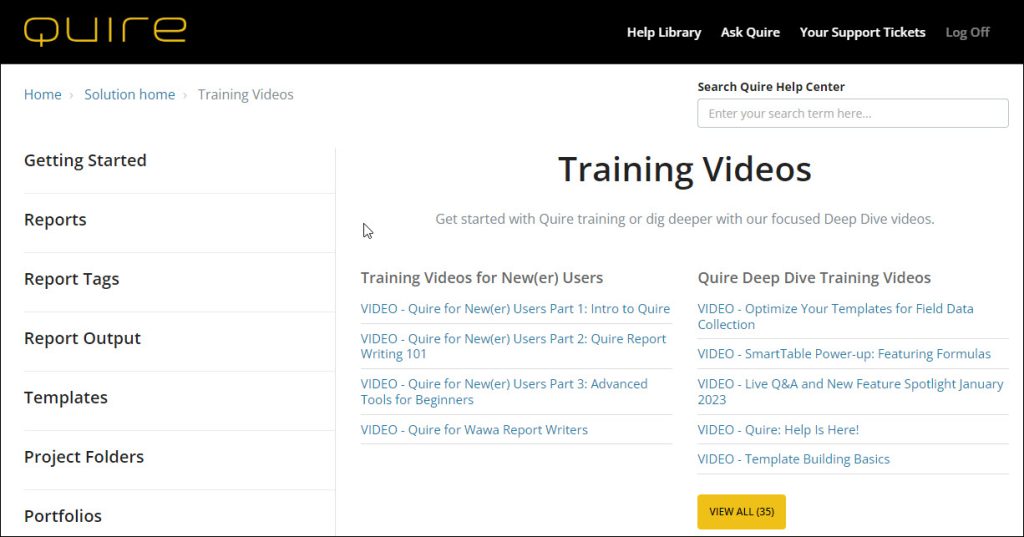Click the 'Get started with Quire training' description text
The width and height of the screenshot is (1024, 537).
(x=684, y=219)
